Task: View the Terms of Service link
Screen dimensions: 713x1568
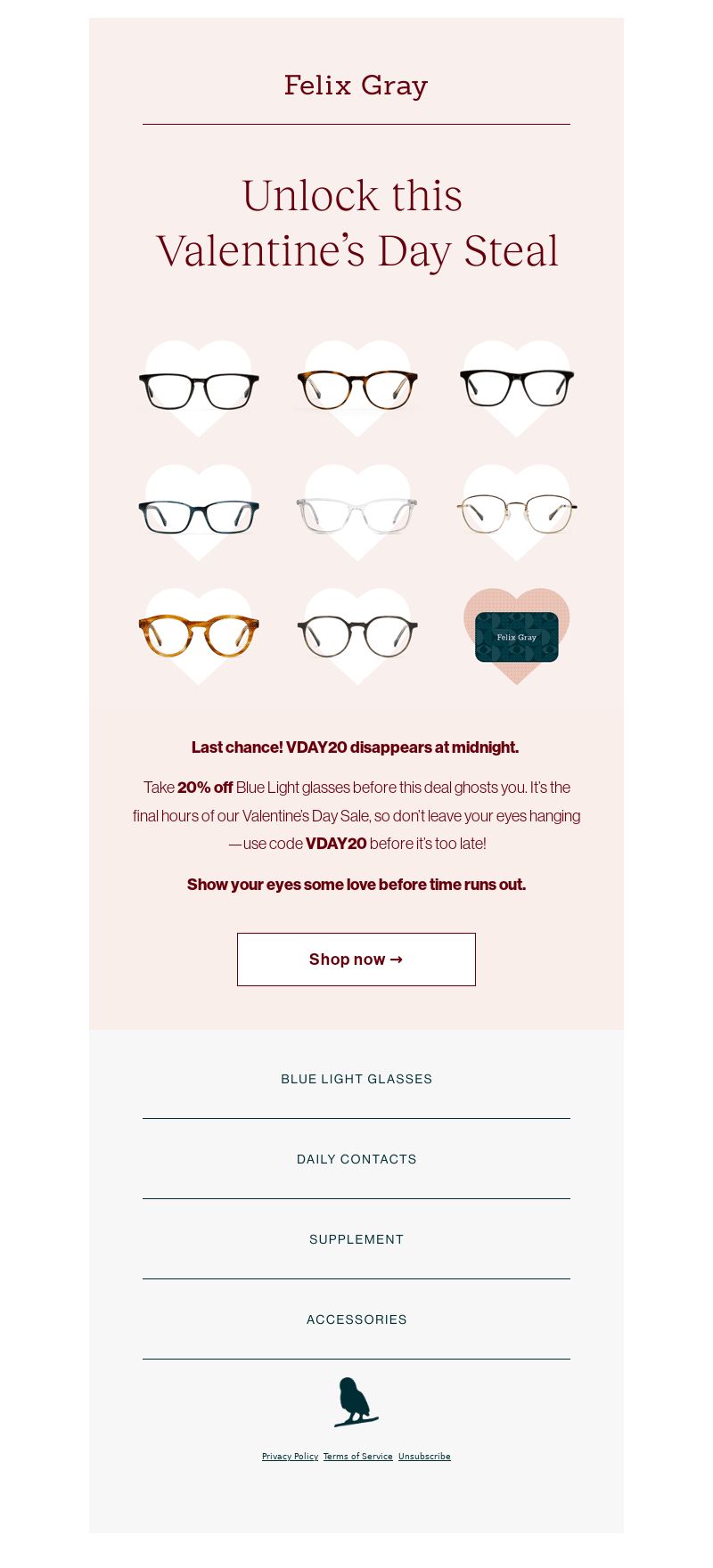Action: point(357,1457)
